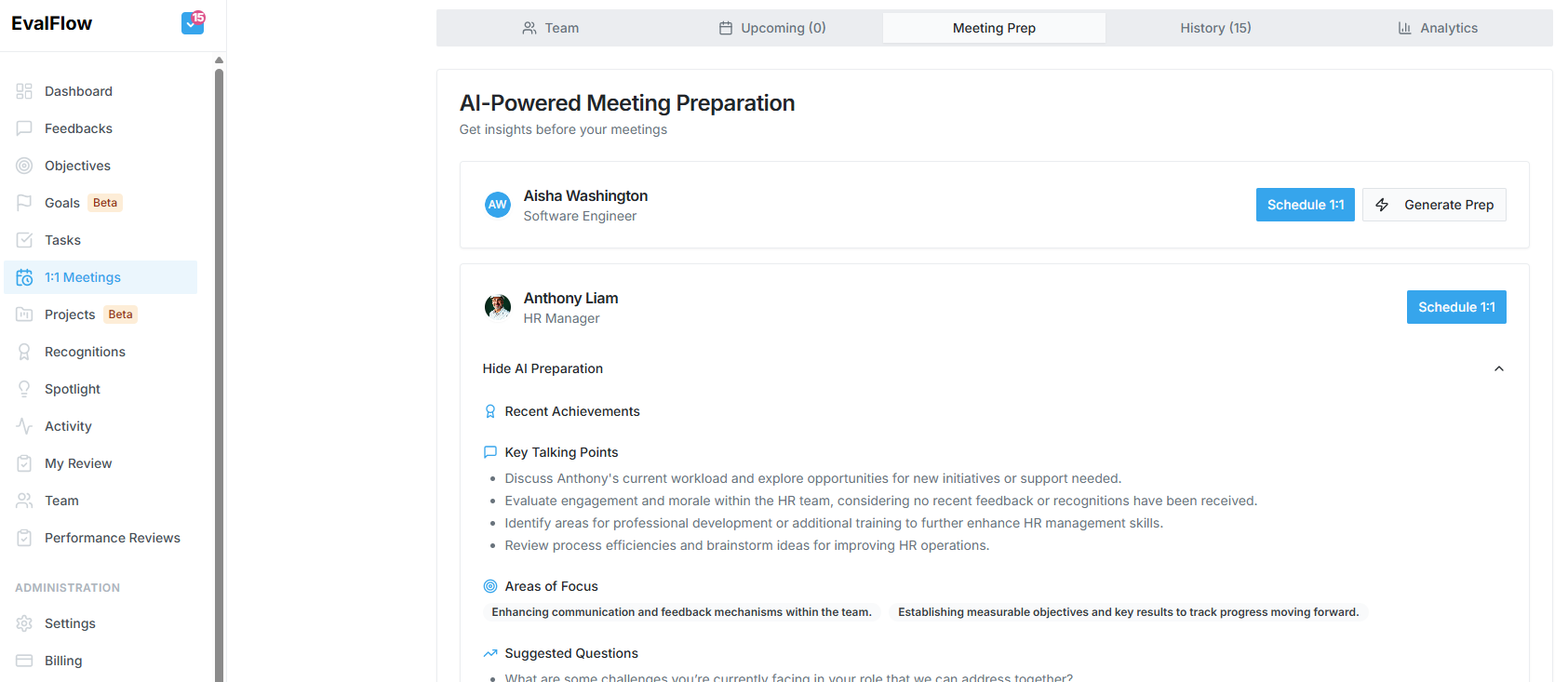The image size is (1568, 682).
Task: Schedule 1:1 with Aisha Washington
Action: [x=1306, y=205]
